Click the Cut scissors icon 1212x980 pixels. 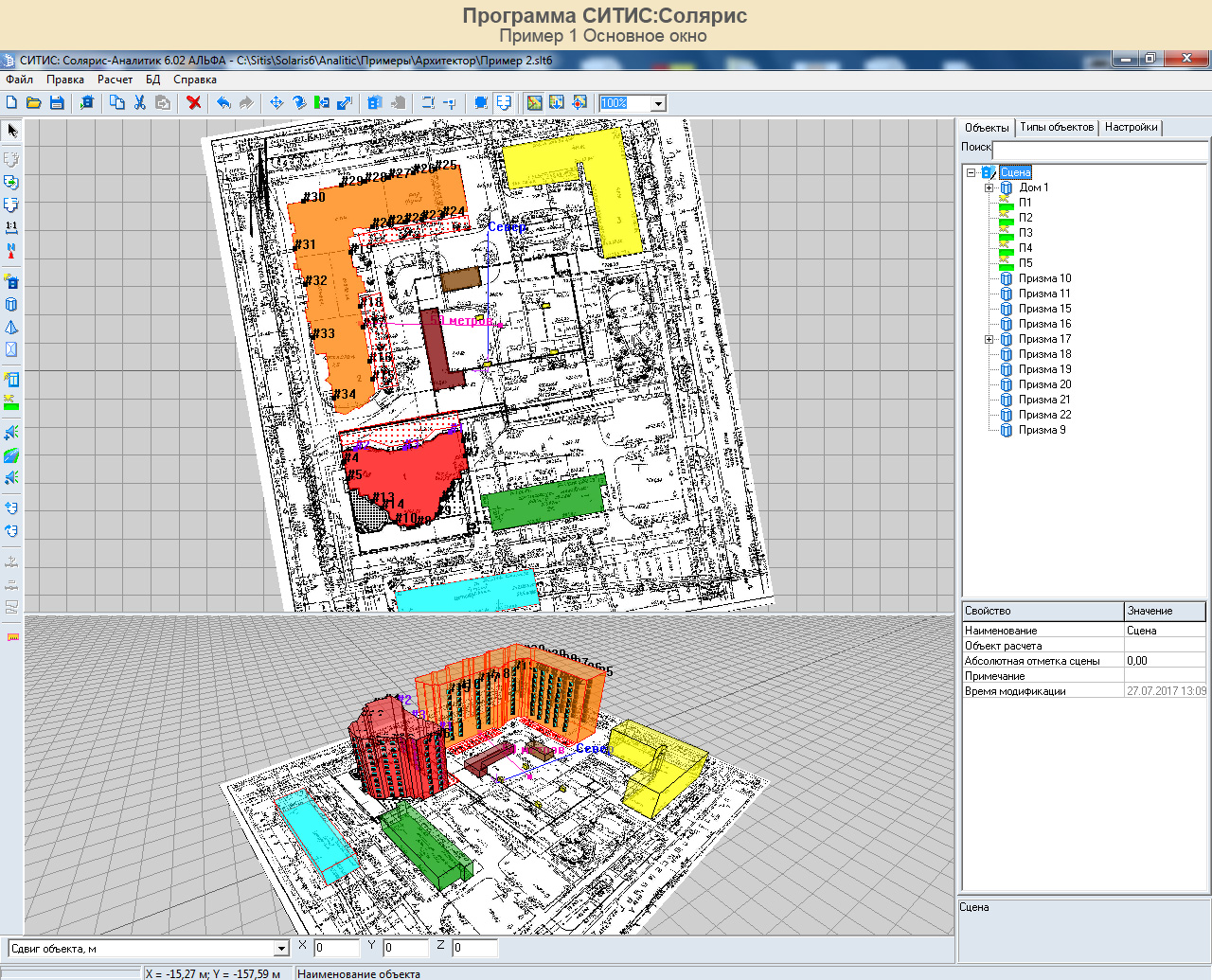(140, 102)
